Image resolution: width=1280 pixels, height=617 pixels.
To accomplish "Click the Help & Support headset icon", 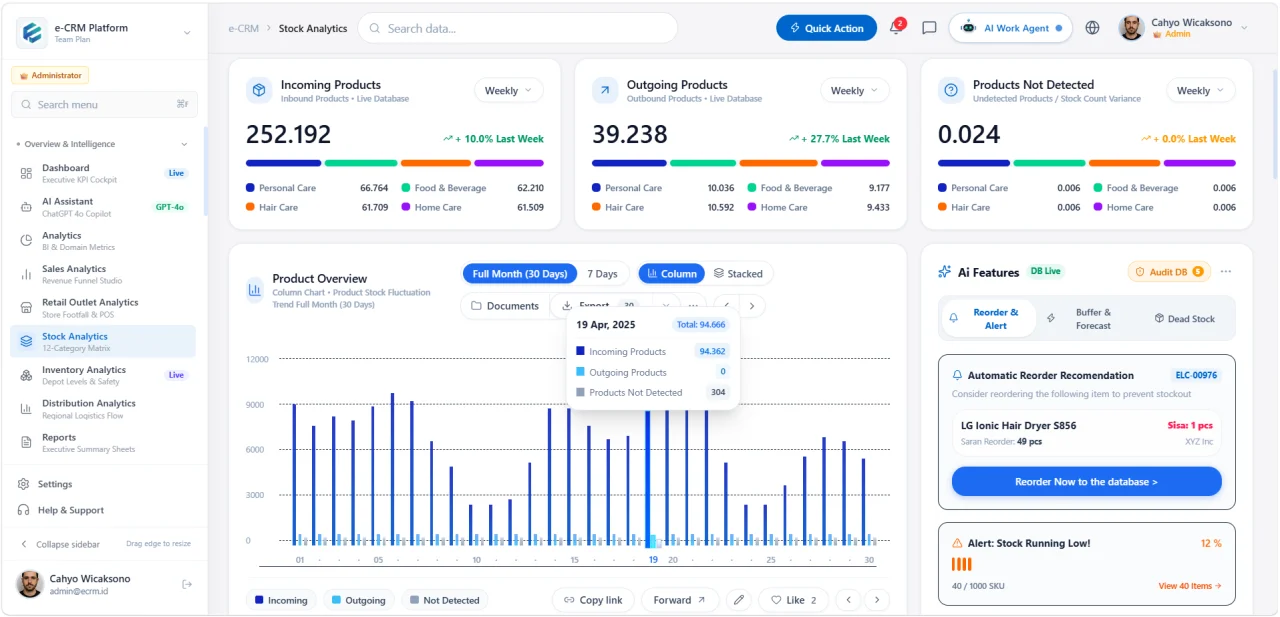I will 25,510.
